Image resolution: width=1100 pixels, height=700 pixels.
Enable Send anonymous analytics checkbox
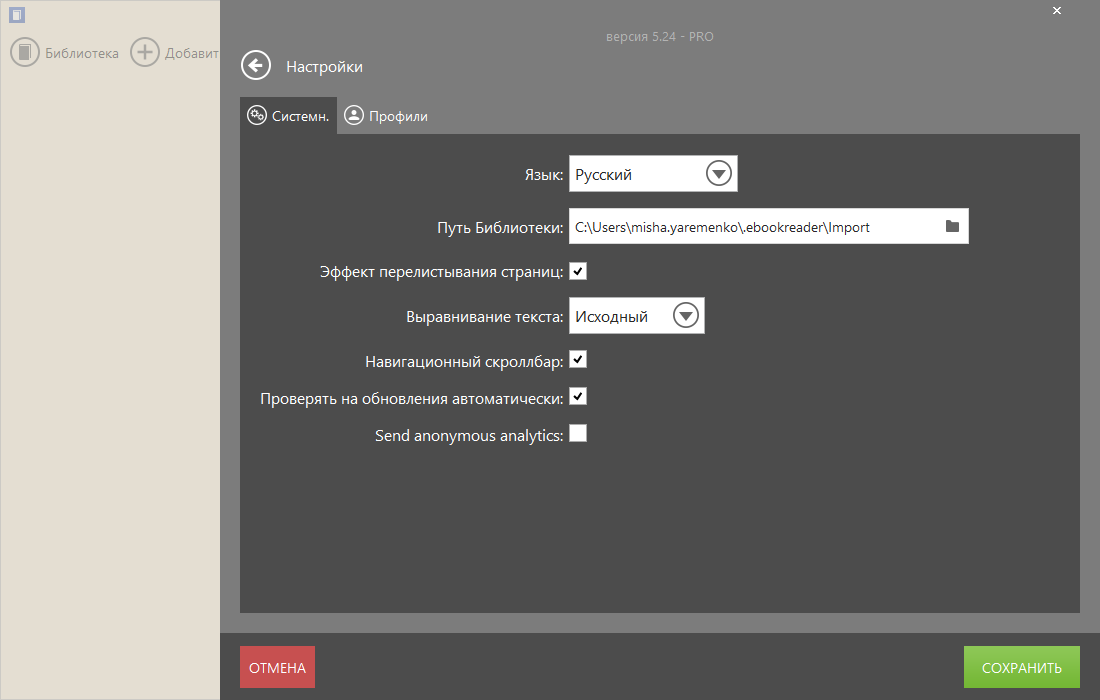click(578, 434)
